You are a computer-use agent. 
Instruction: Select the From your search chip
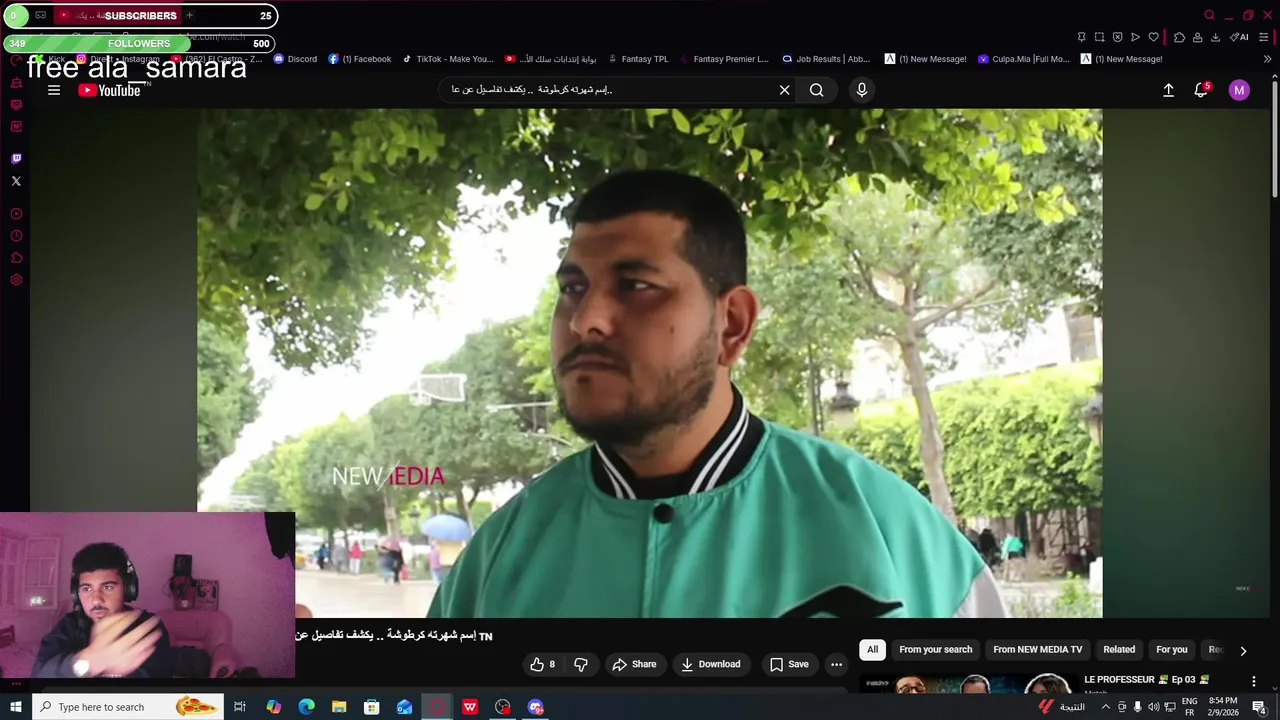[x=935, y=650]
